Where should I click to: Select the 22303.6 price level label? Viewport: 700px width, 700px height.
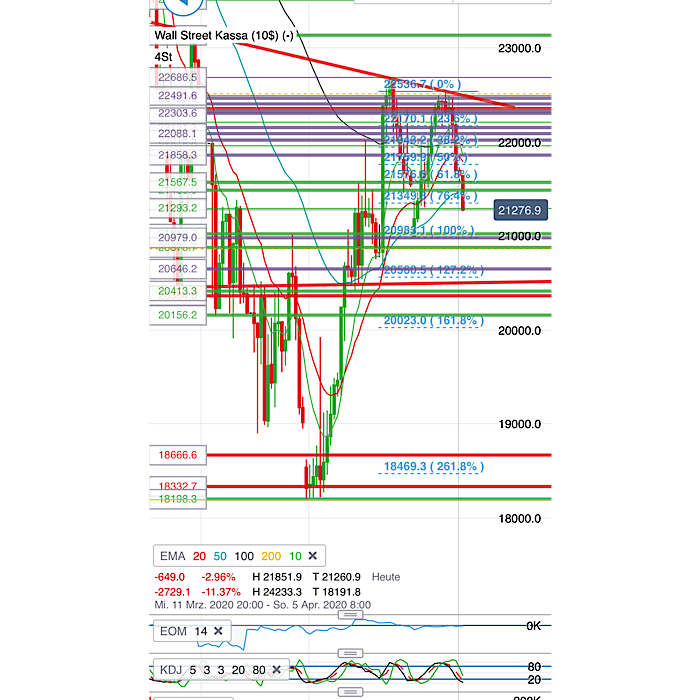[178, 113]
